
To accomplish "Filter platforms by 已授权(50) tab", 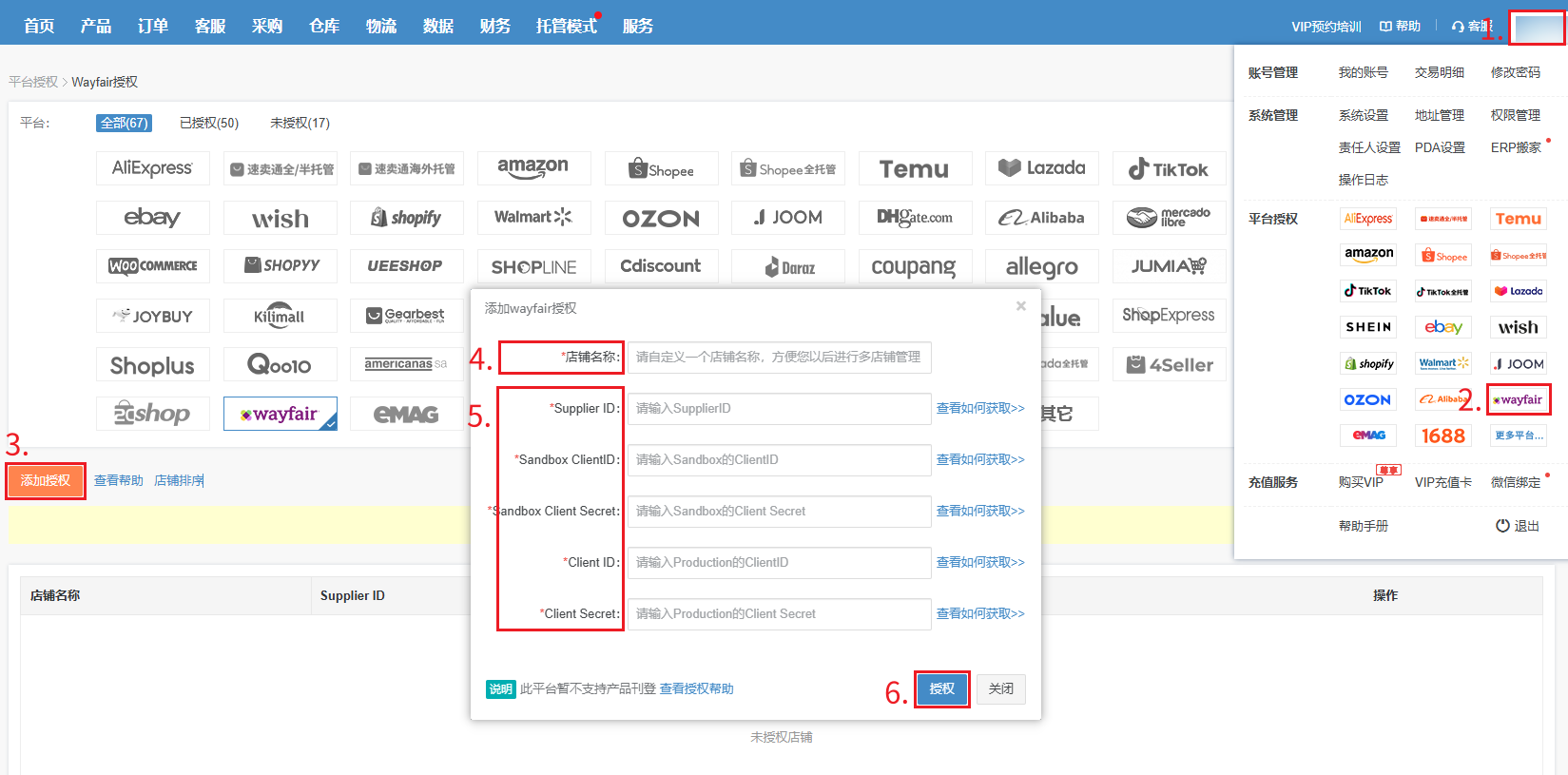I will 209,123.
